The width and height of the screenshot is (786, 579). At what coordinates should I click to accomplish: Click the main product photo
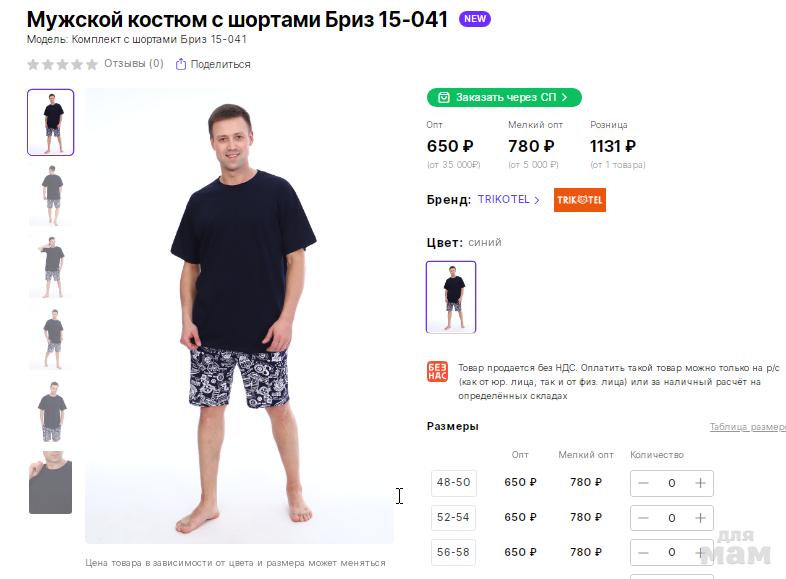239,315
